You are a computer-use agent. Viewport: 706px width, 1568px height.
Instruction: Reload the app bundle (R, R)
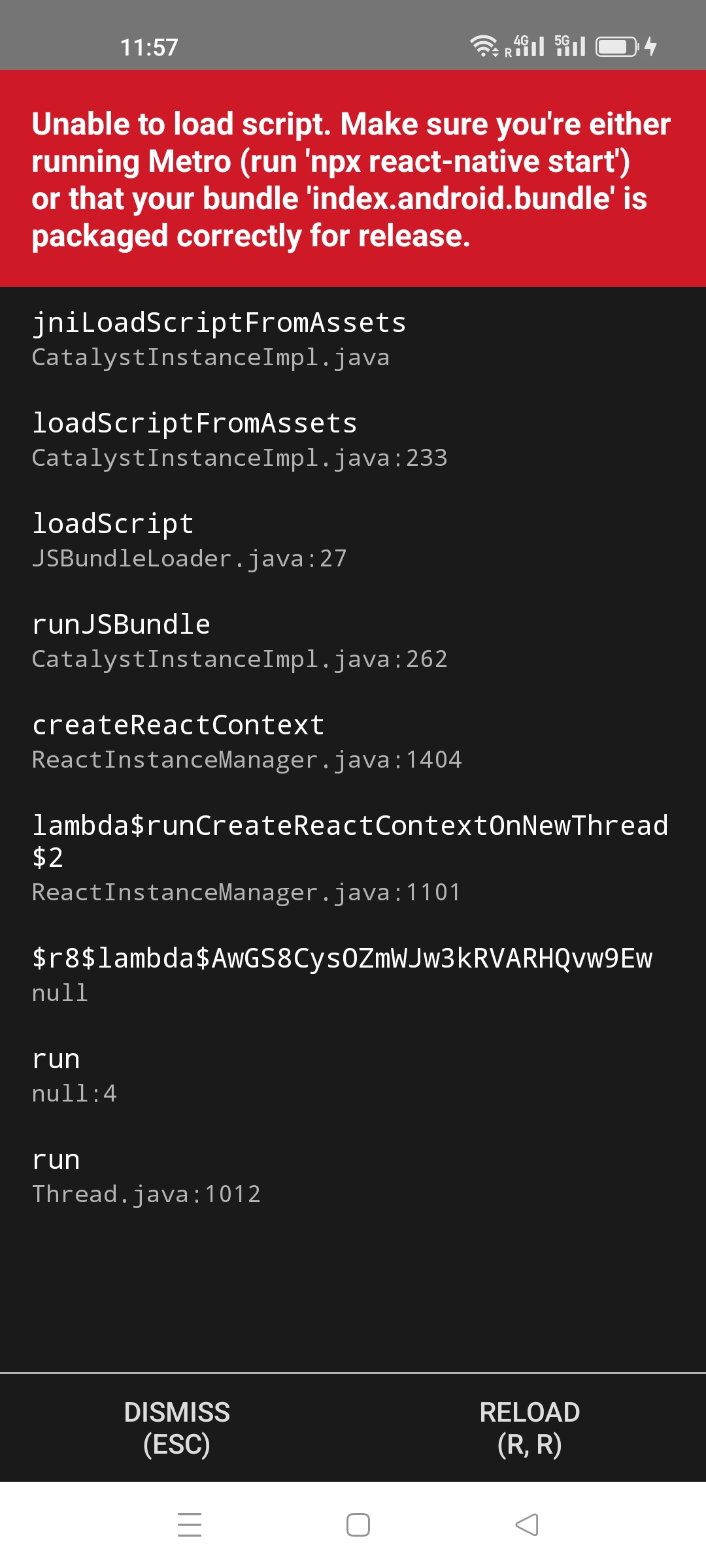529,1428
